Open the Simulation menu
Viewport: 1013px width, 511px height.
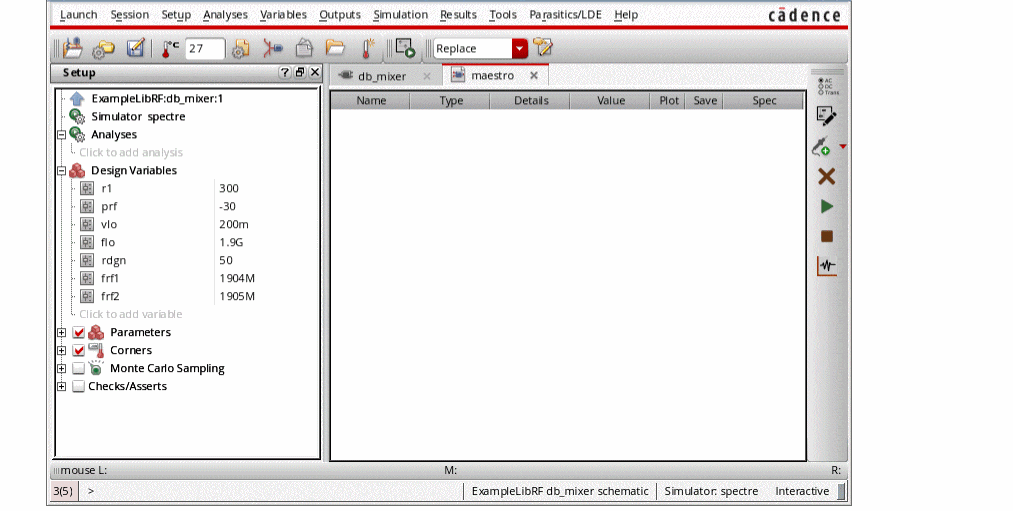pyautogui.click(x=401, y=14)
